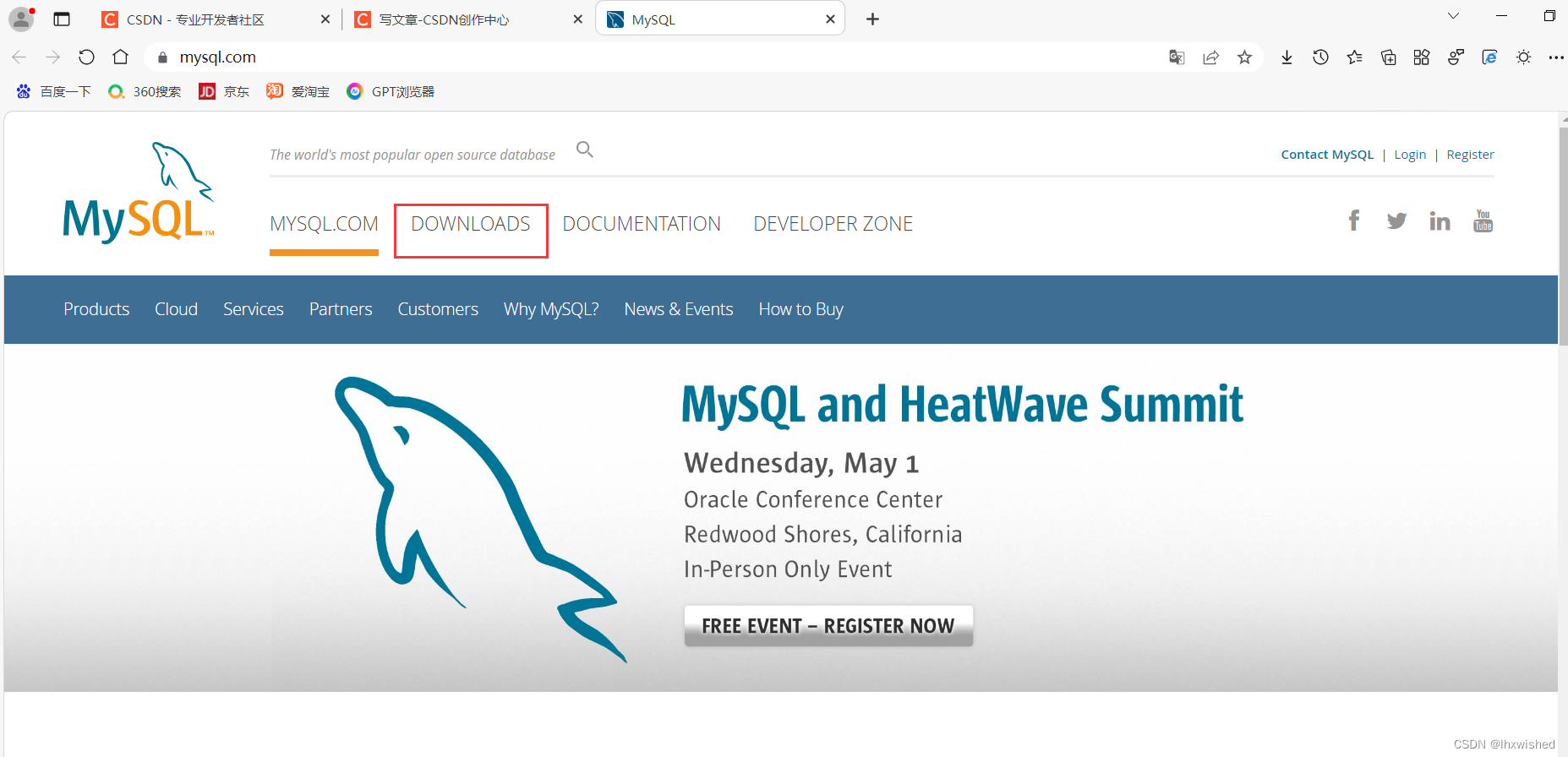Open the Products menu item
The height and width of the screenshot is (757, 1568).
(x=96, y=309)
